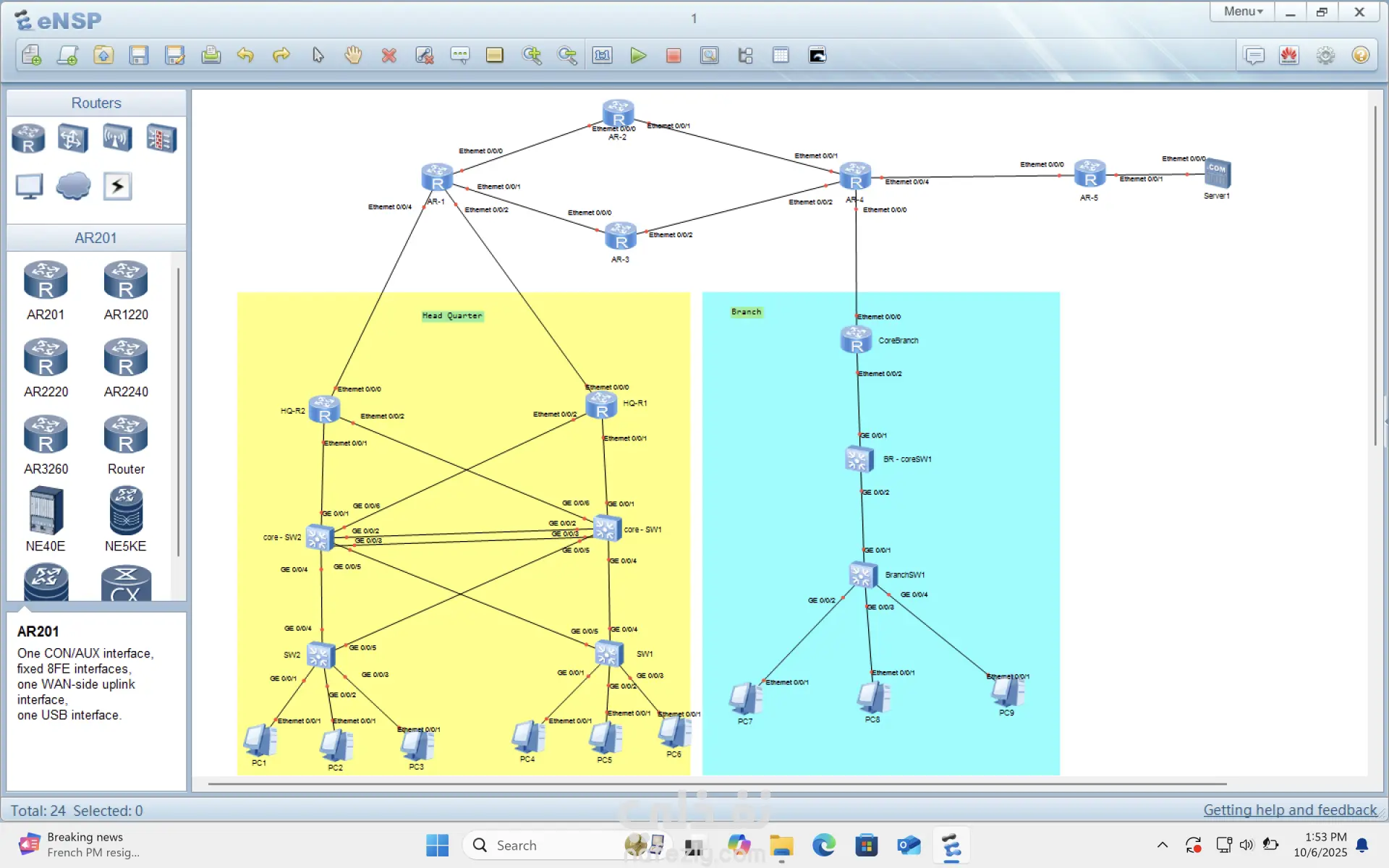The height and width of the screenshot is (868, 1389).
Task: Open the settings gear in toolbar
Action: point(1325,56)
